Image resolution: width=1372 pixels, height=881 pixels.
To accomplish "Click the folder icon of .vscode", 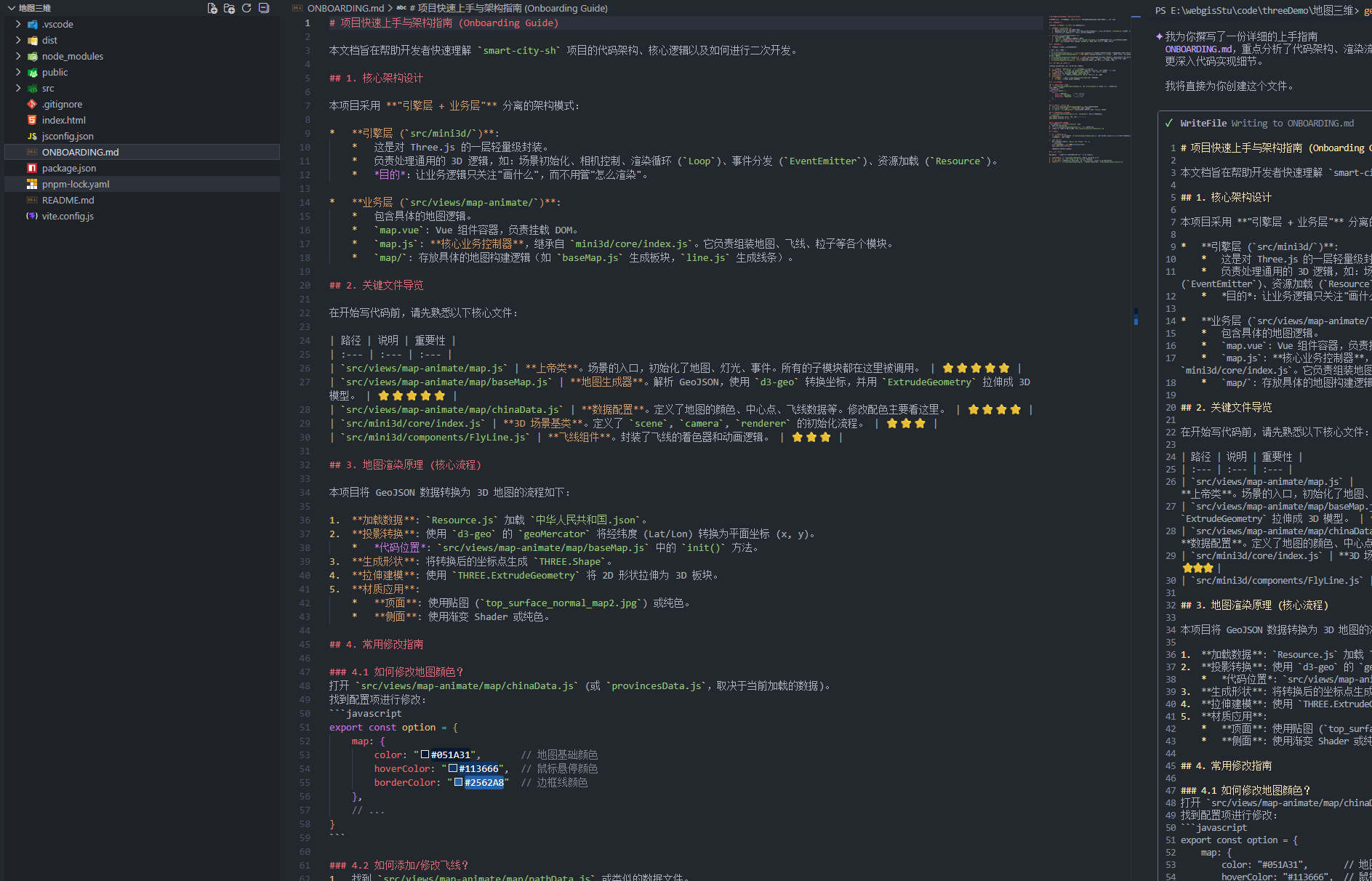I will [32, 24].
